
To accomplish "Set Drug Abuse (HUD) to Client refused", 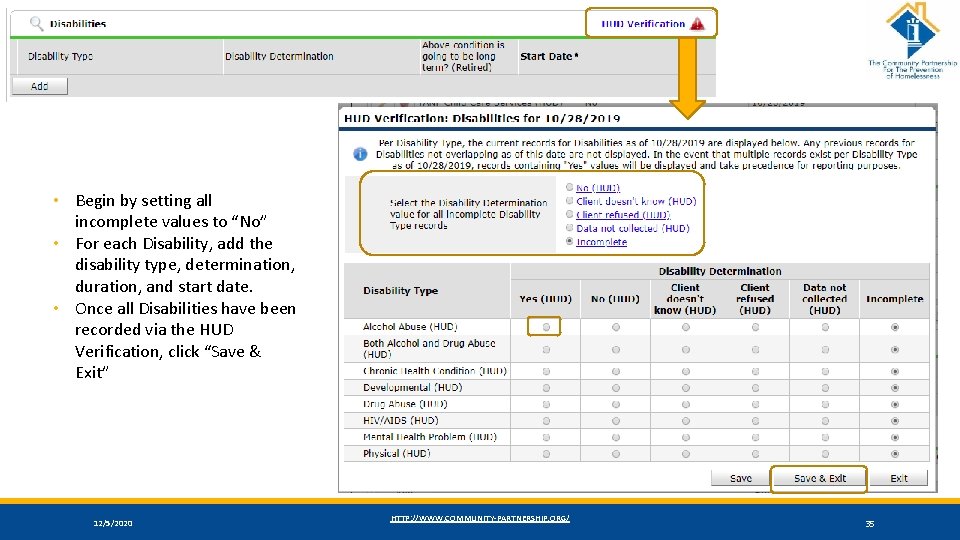I will 756,404.
